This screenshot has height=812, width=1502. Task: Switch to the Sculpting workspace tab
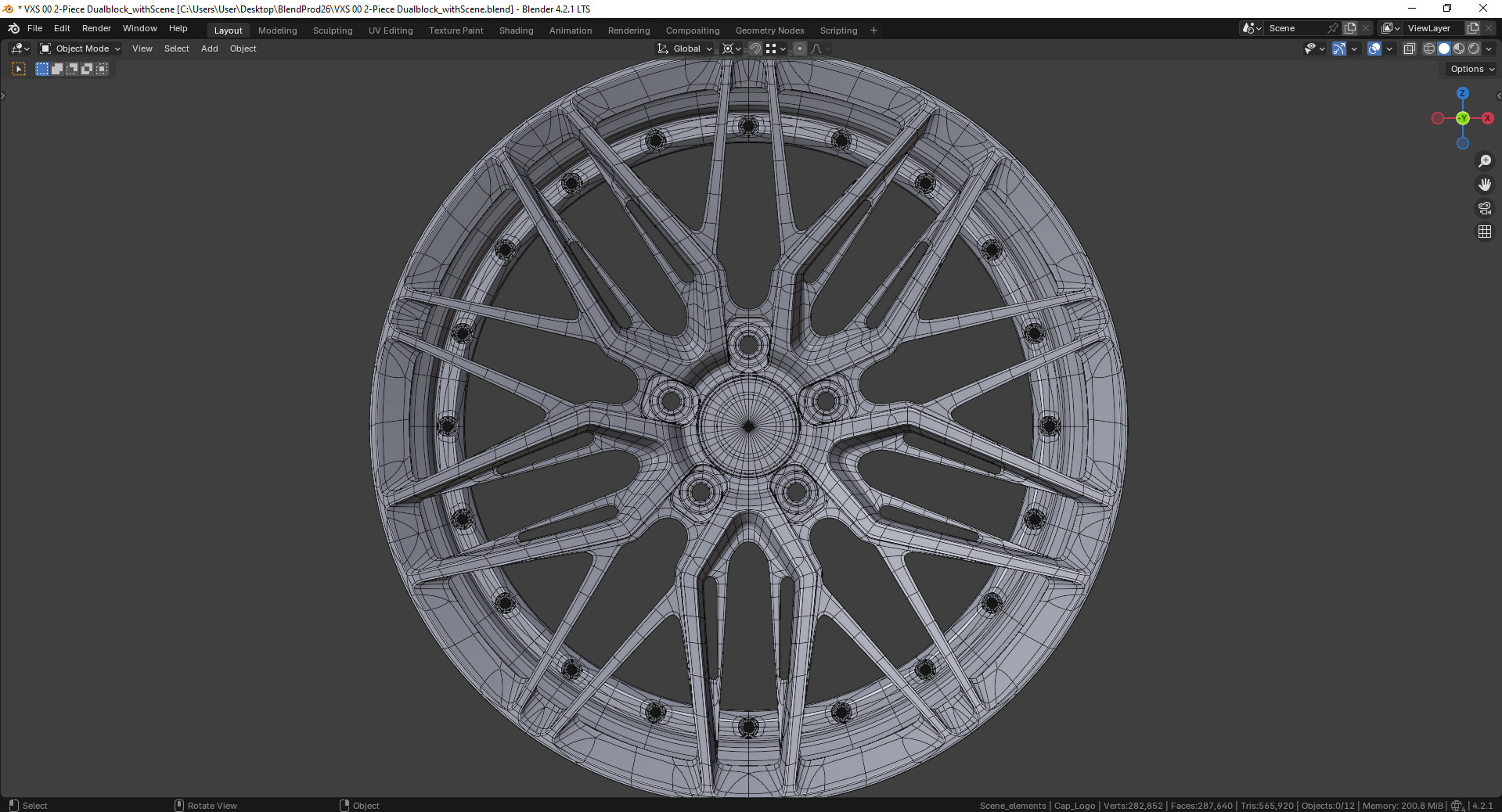pos(333,31)
